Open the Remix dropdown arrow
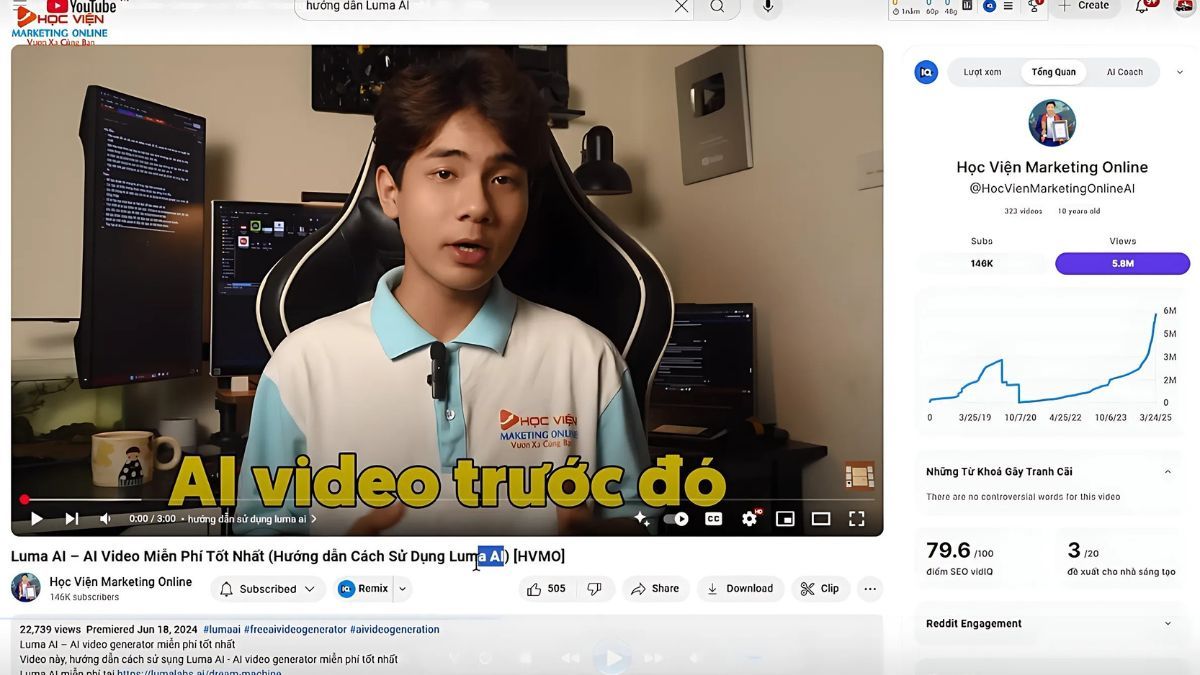1200x675 pixels. 402,588
